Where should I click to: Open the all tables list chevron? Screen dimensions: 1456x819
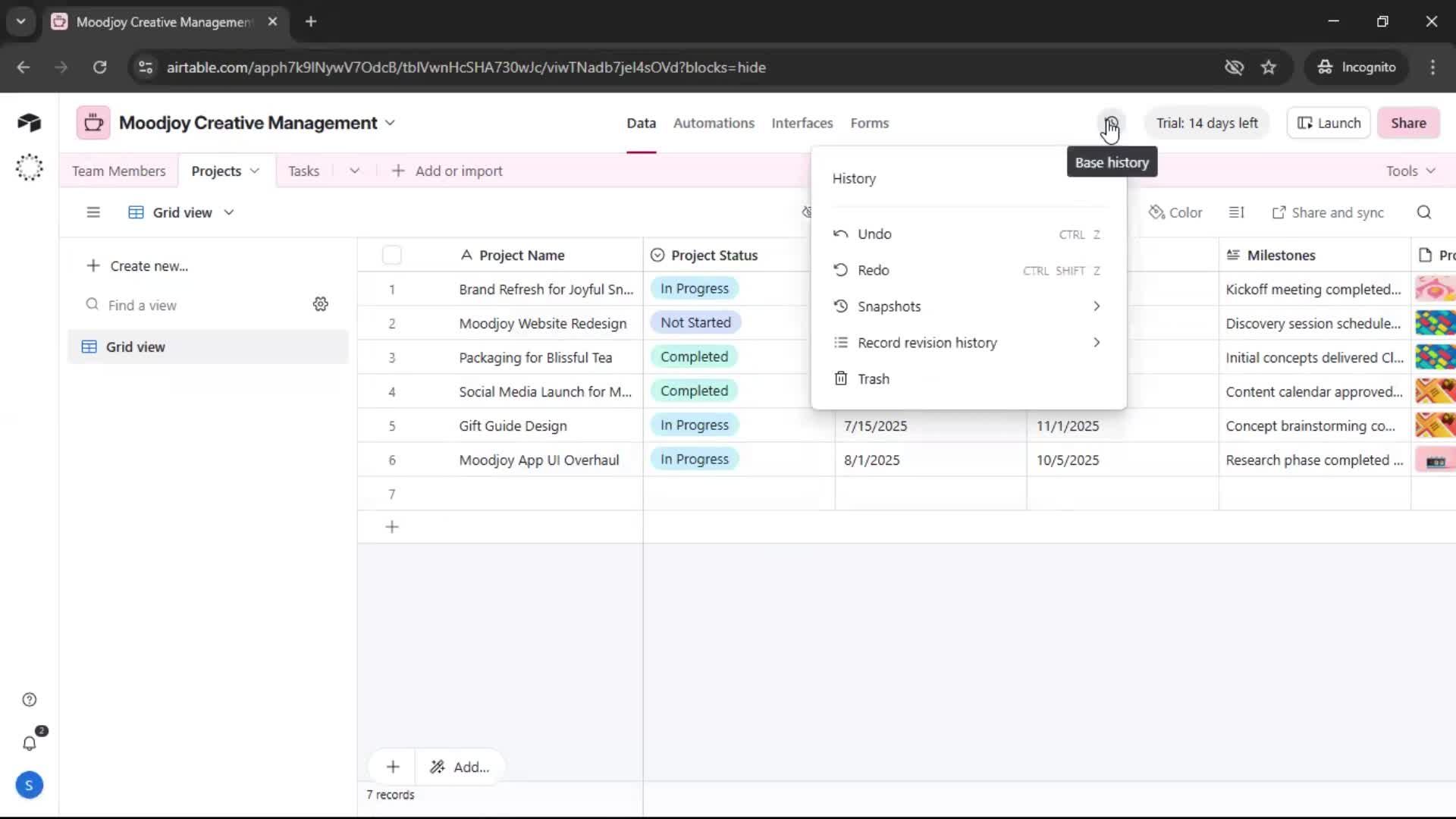point(354,171)
